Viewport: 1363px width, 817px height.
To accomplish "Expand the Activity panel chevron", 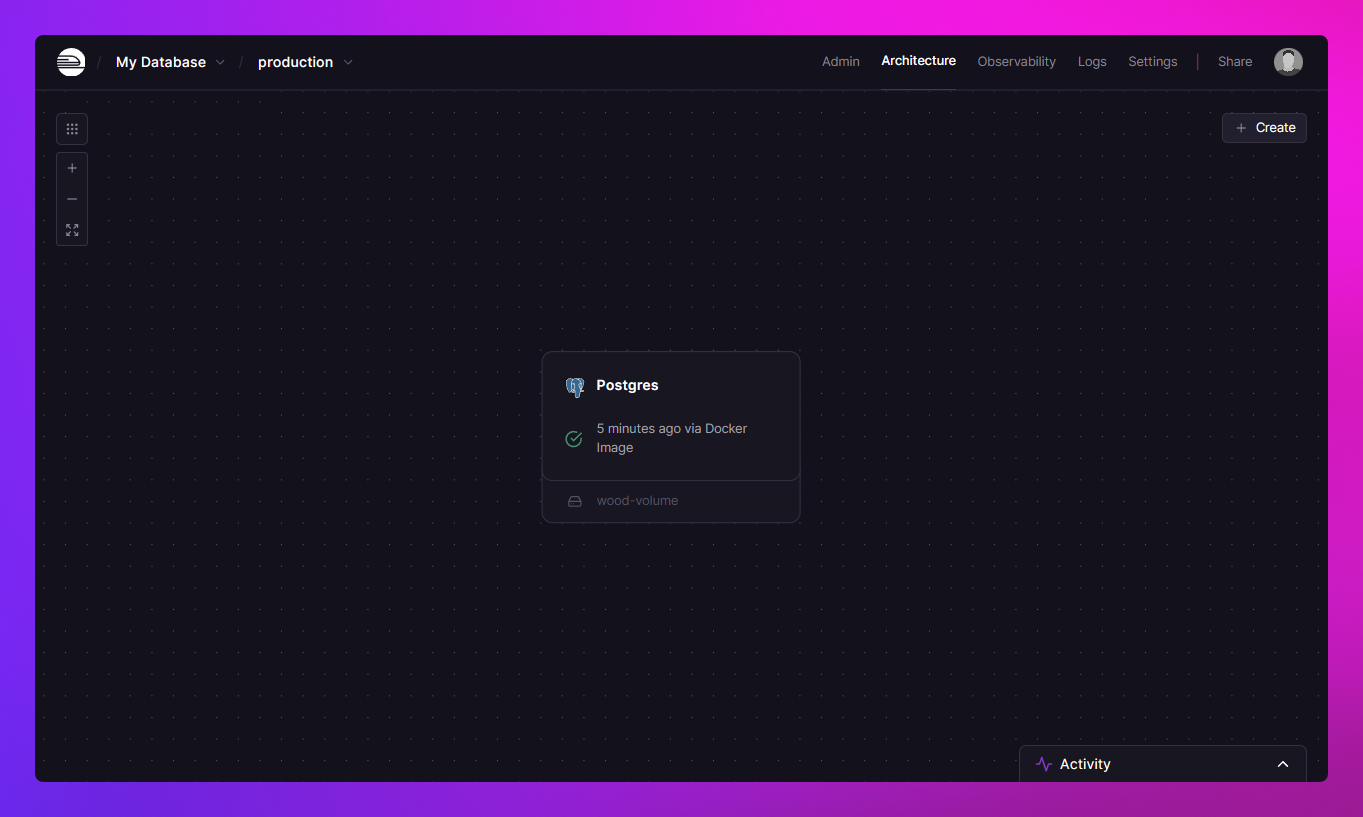I will tap(1283, 764).
